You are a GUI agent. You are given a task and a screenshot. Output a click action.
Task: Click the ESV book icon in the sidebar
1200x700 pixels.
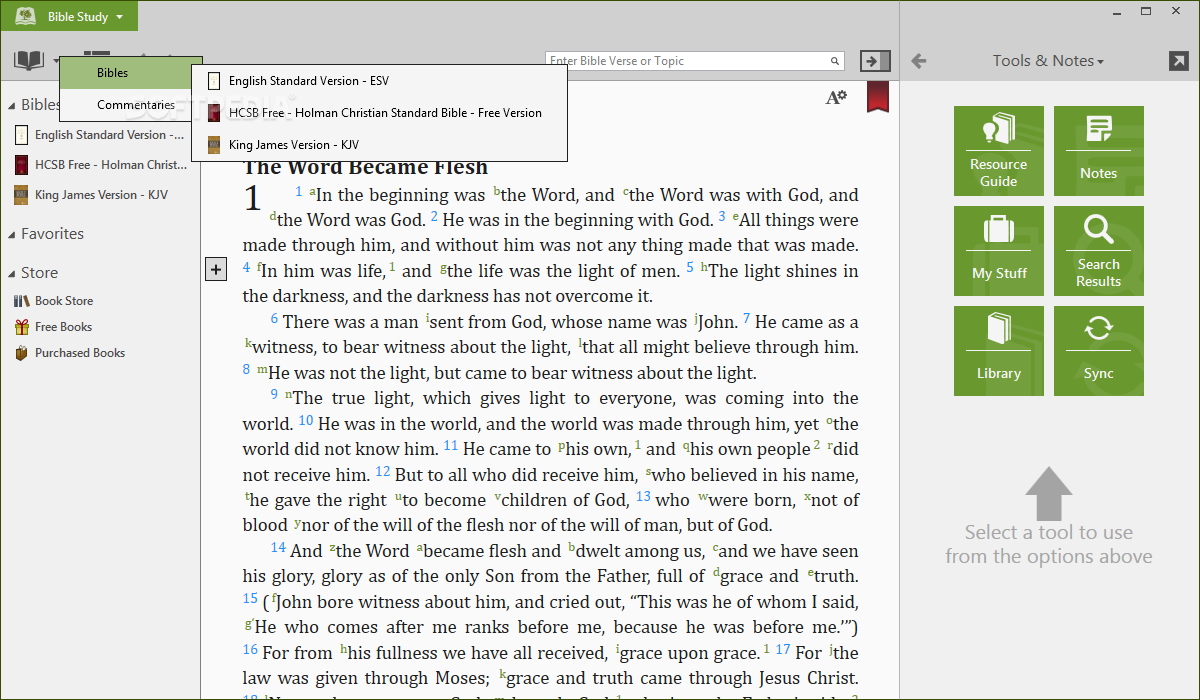tap(21, 134)
